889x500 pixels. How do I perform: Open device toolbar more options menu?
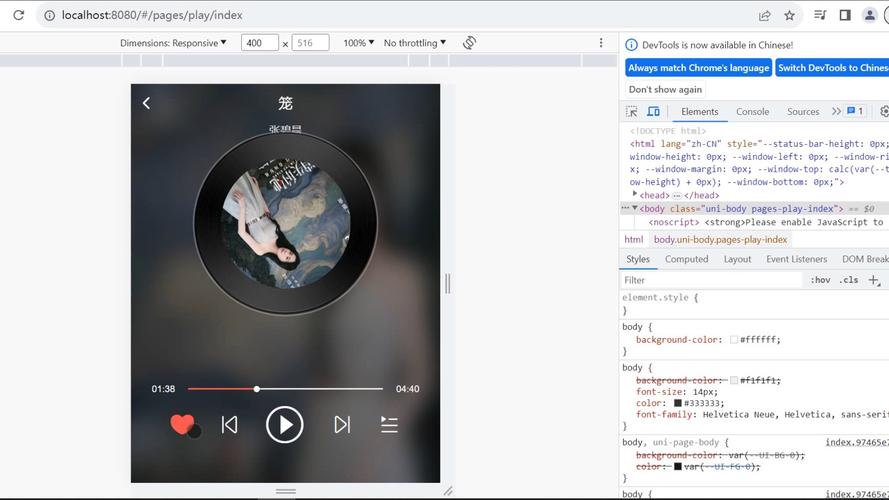point(601,43)
